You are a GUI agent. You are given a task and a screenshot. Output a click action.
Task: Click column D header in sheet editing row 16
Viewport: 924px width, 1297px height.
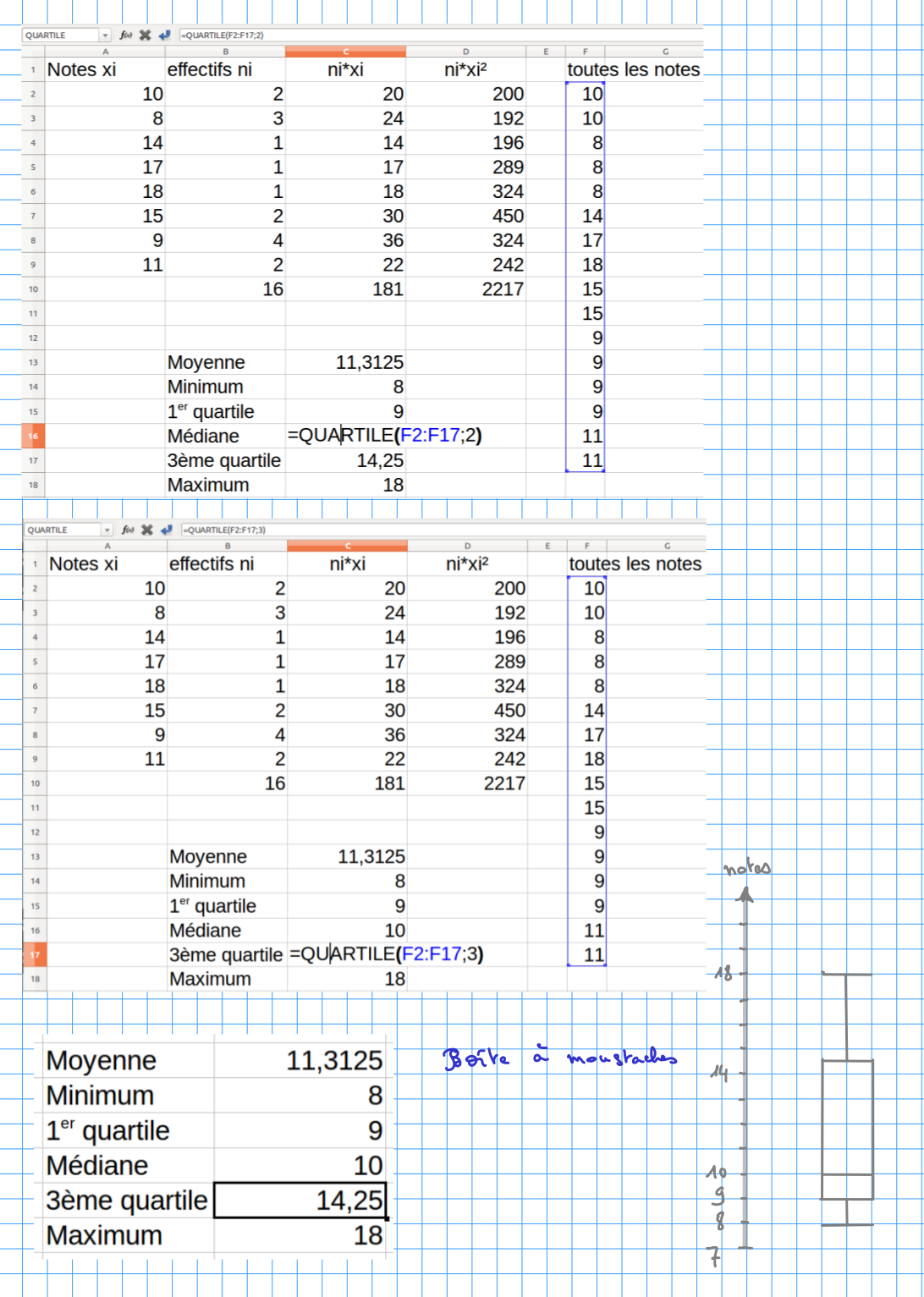click(465, 52)
